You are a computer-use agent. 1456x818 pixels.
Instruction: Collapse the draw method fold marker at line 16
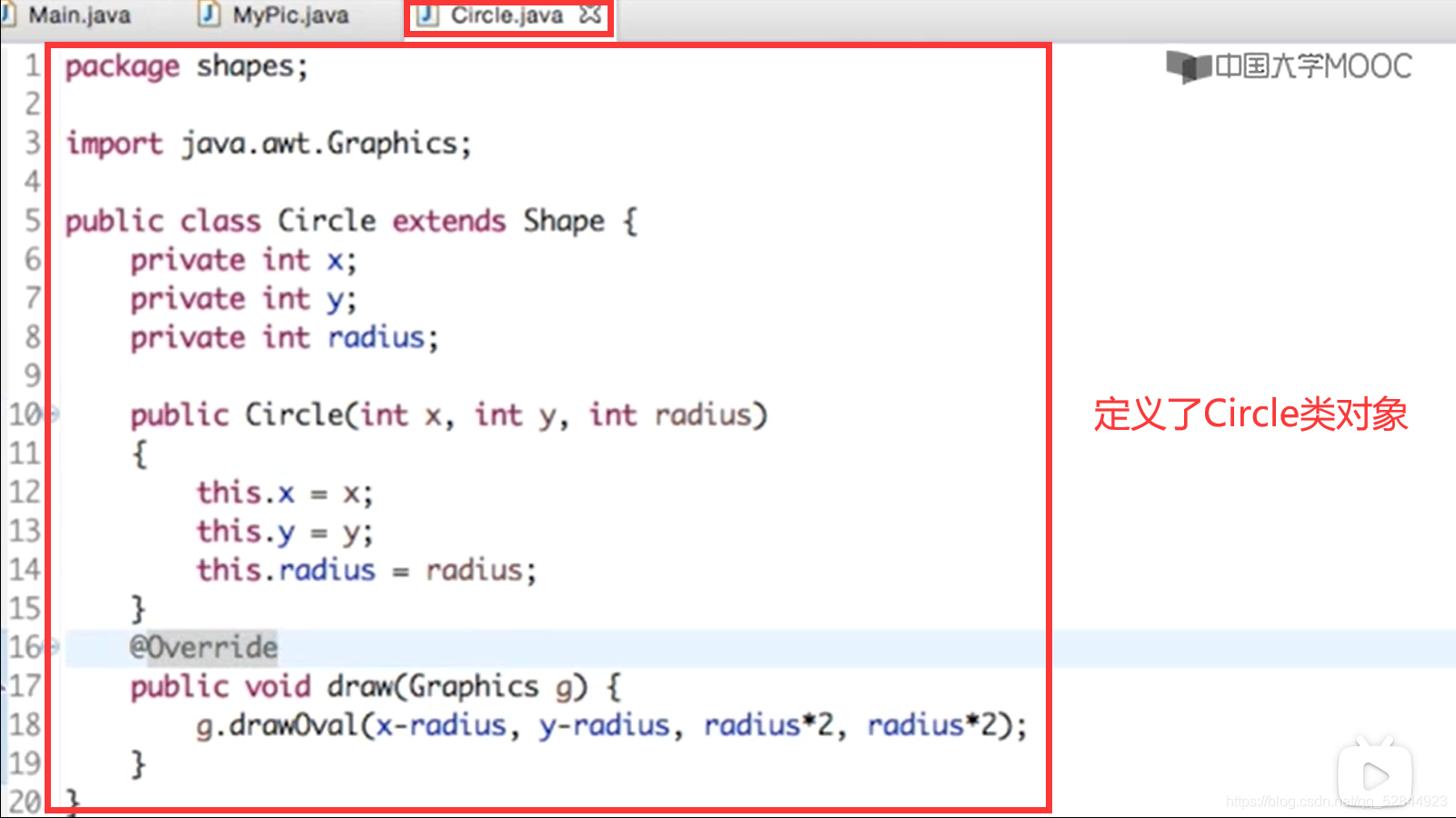54,646
